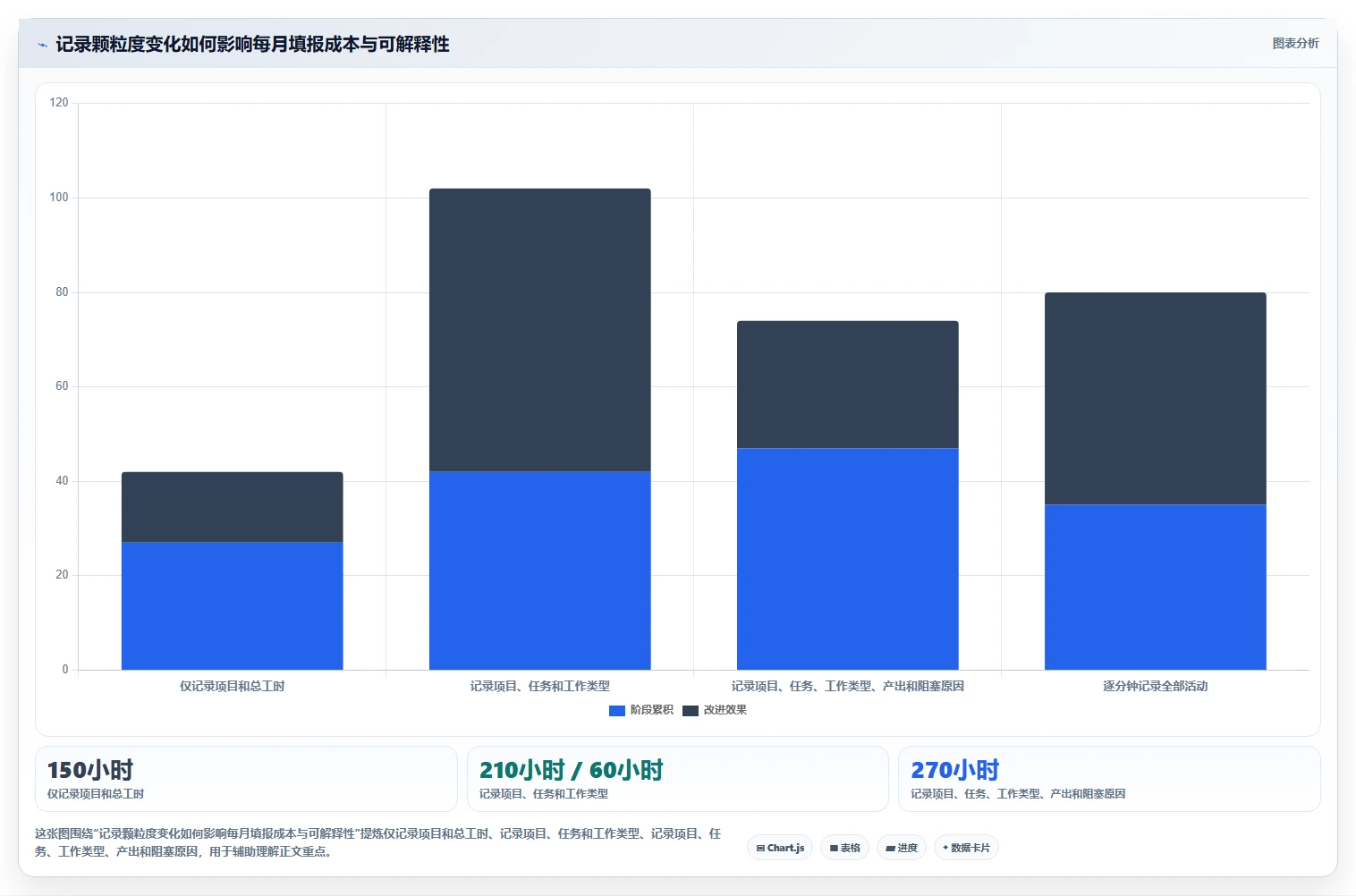Click the y-axis value 120

[x=59, y=103]
